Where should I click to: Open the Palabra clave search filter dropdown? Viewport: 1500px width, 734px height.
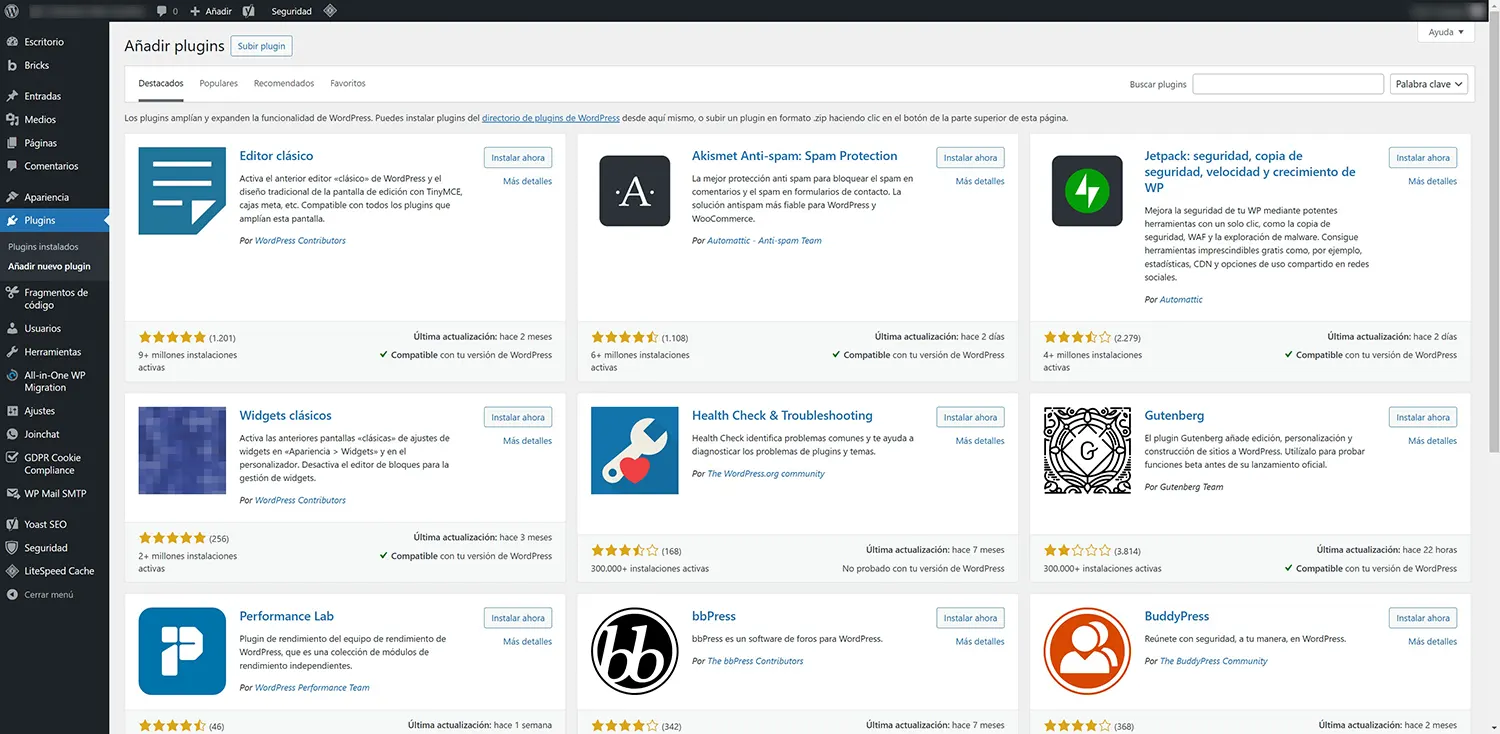1428,83
